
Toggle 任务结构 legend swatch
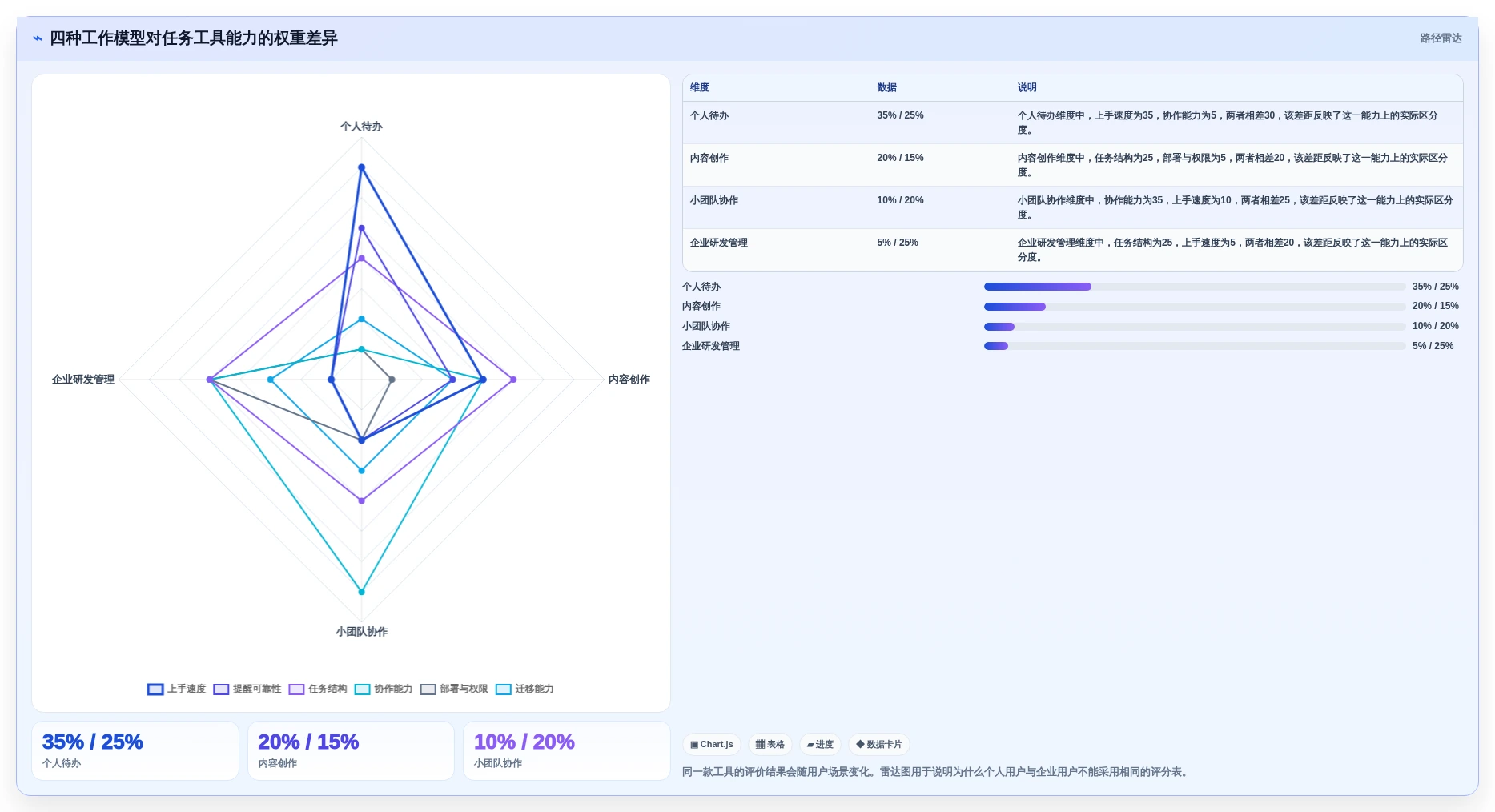click(296, 689)
